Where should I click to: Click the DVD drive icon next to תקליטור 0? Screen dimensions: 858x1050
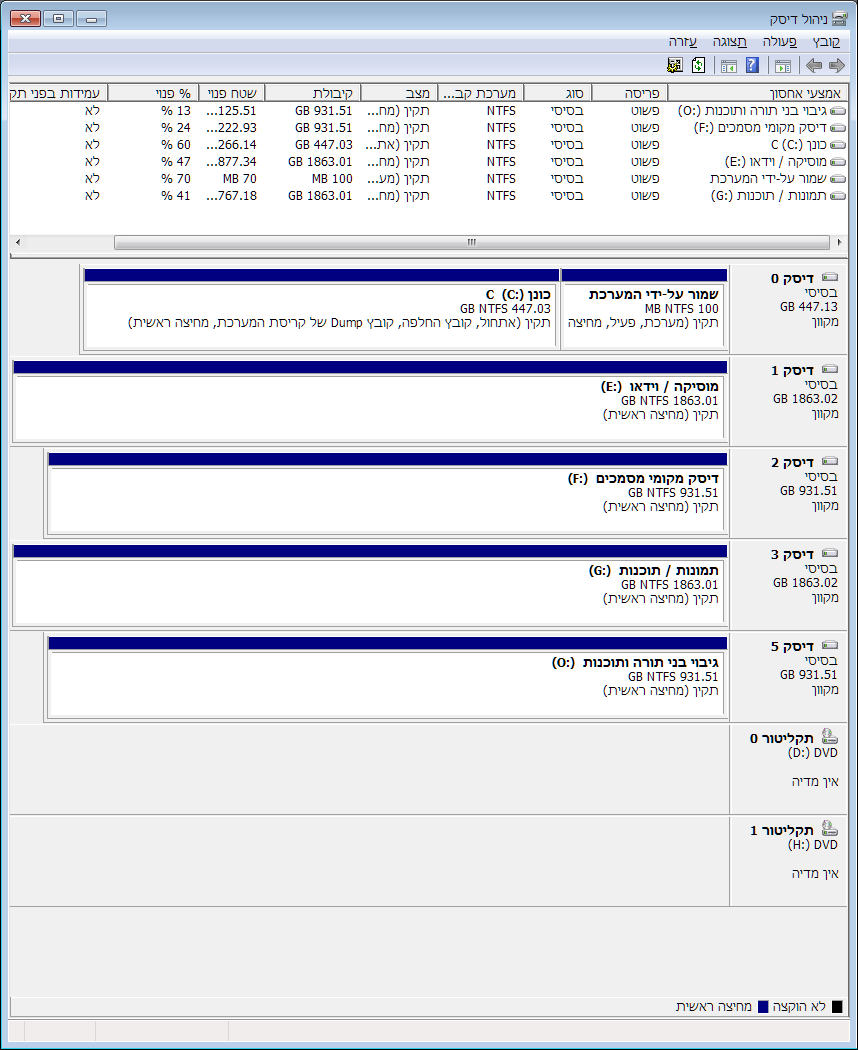click(829, 735)
